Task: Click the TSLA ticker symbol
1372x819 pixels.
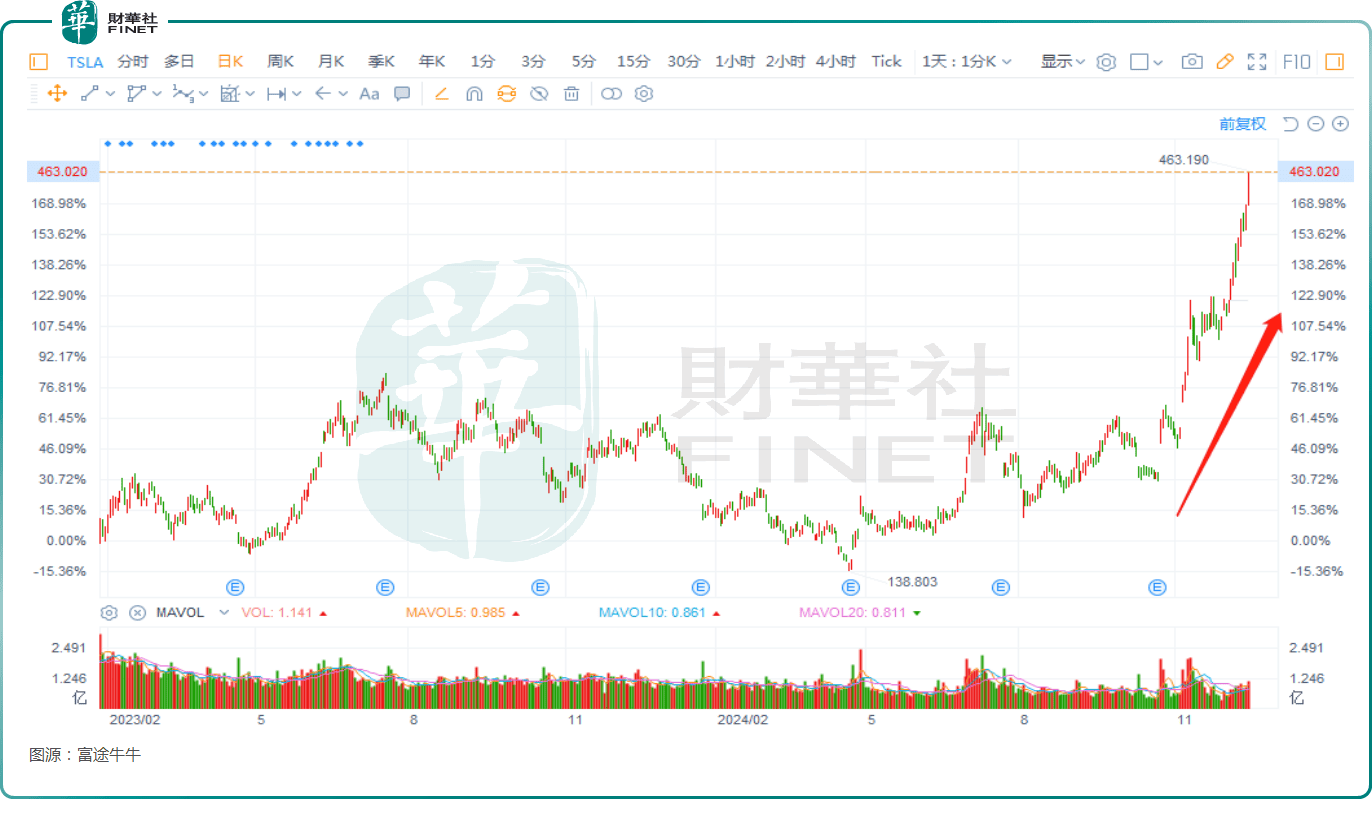Action: [85, 62]
